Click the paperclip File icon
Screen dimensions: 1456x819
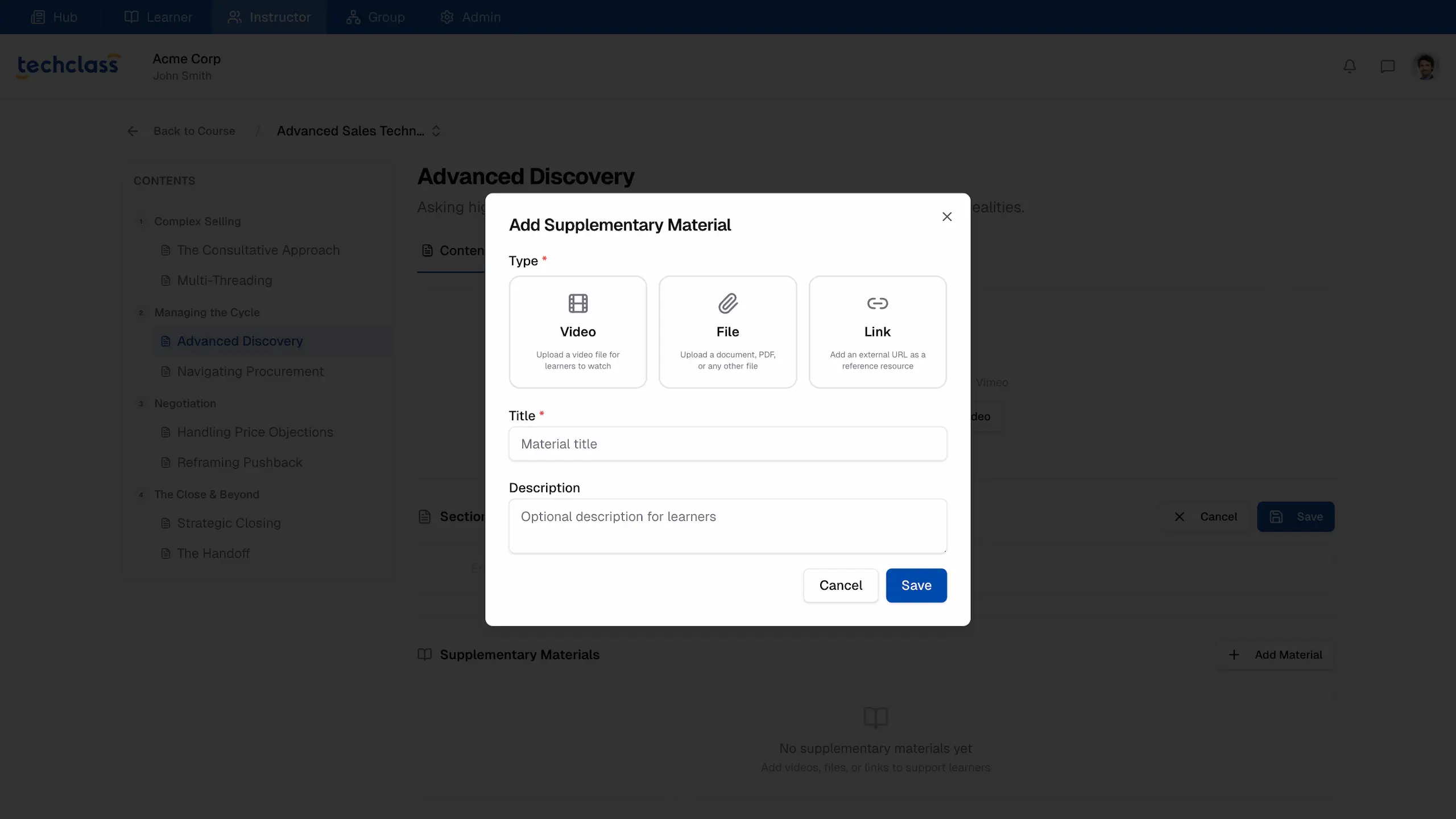(x=727, y=304)
